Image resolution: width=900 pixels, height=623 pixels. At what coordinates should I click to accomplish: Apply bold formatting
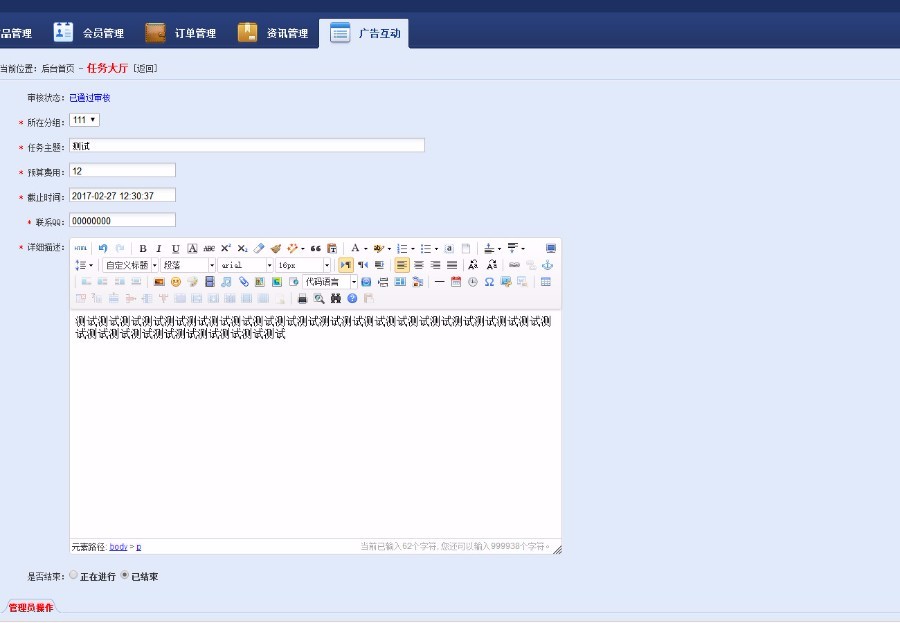click(x=143, y=249)
